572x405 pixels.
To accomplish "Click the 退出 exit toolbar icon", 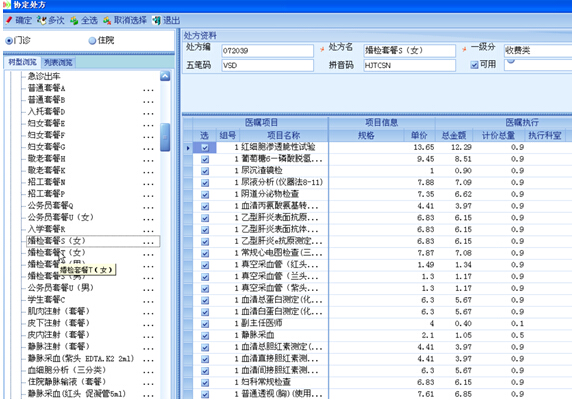I will (156, 20).
